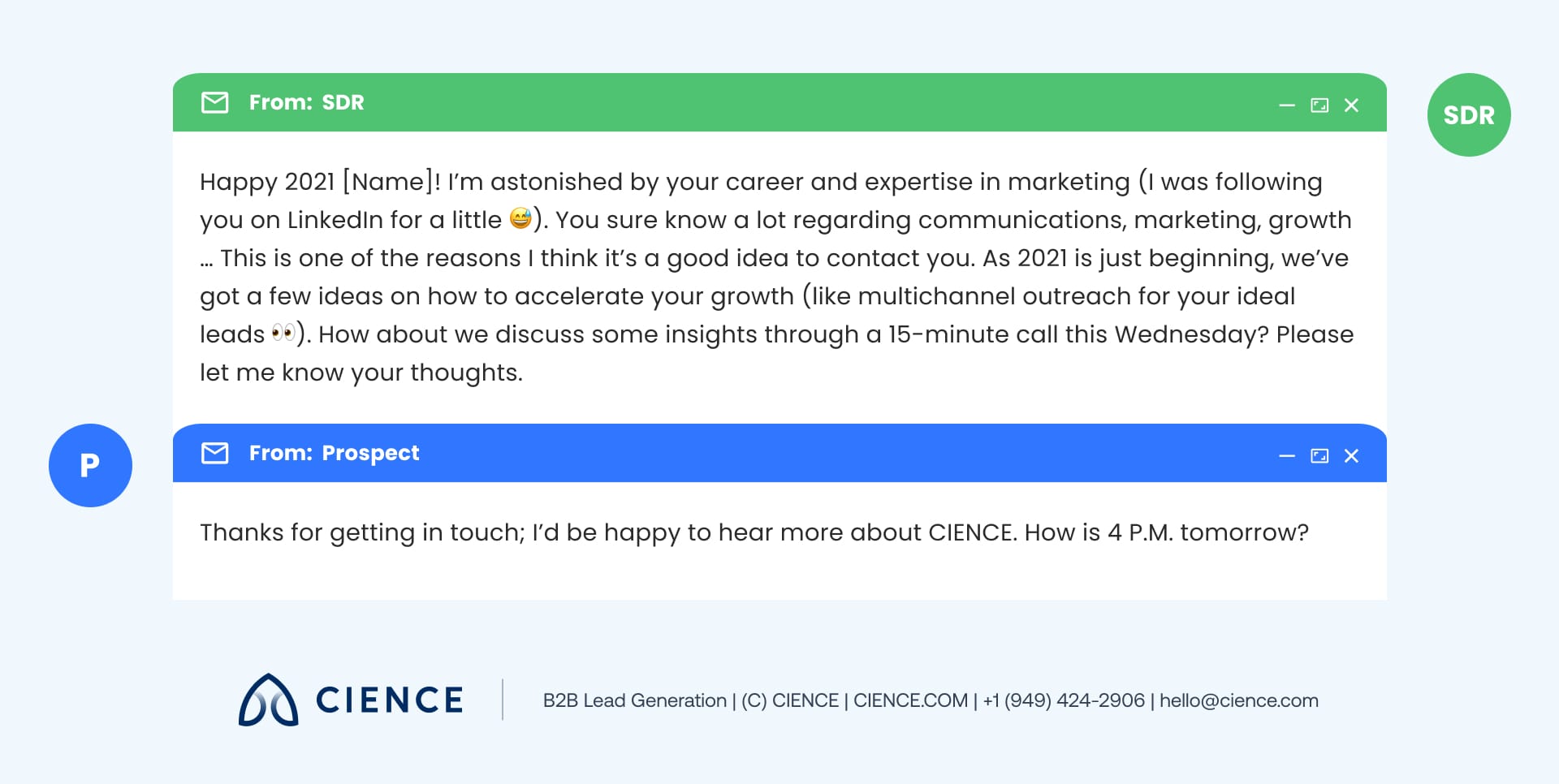Viewport: 1559px width, 784px height.
Task: Click the "From: SDR" header title
Action: pos(306,102)
